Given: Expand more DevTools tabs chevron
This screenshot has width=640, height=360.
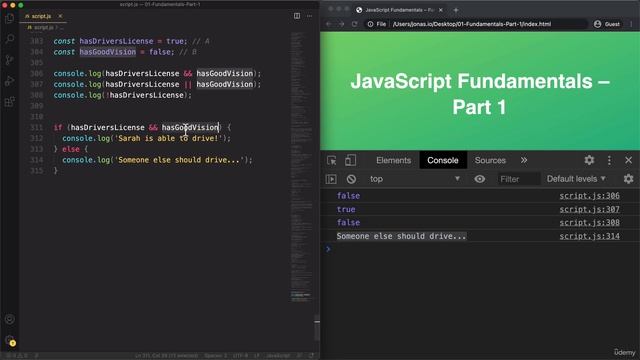Looking at the screenshot, I should coord(524,160).
